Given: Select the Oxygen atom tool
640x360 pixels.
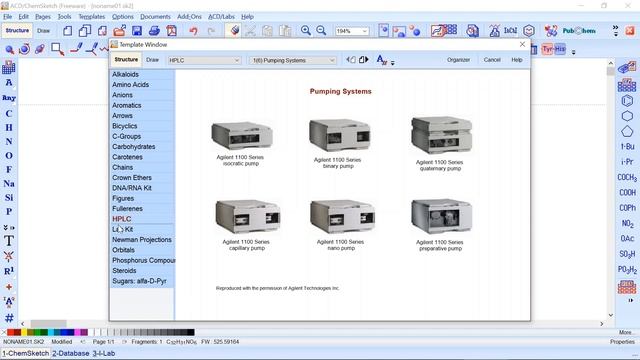Looking at the screenshot, I should click(9, 156).
